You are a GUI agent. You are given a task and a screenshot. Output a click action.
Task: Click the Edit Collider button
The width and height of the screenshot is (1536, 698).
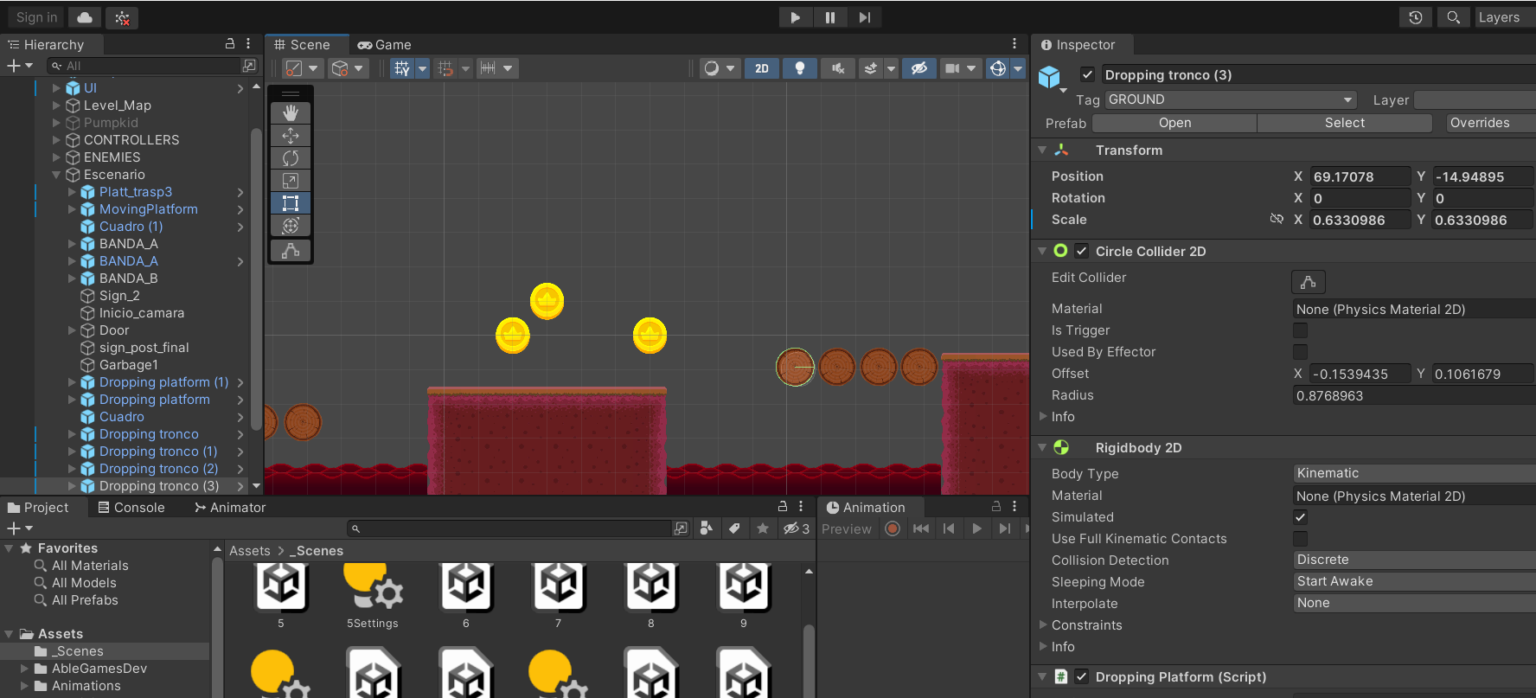click(x=1308, y=282)
